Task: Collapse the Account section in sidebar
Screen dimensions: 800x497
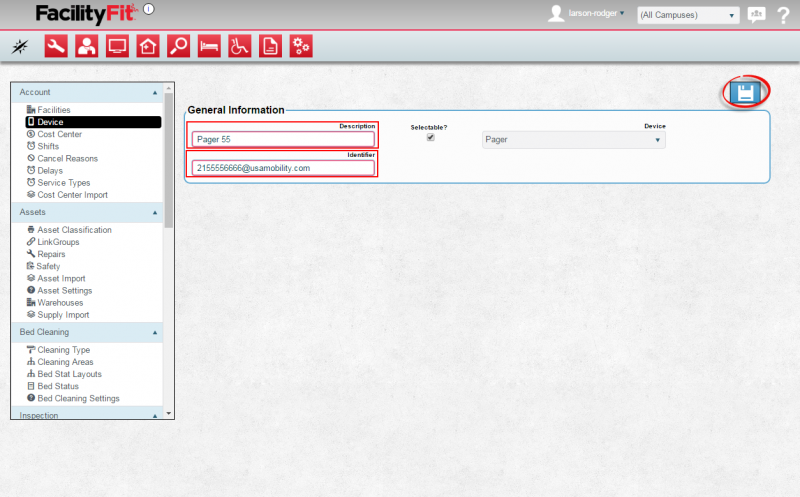Action: 155,92
